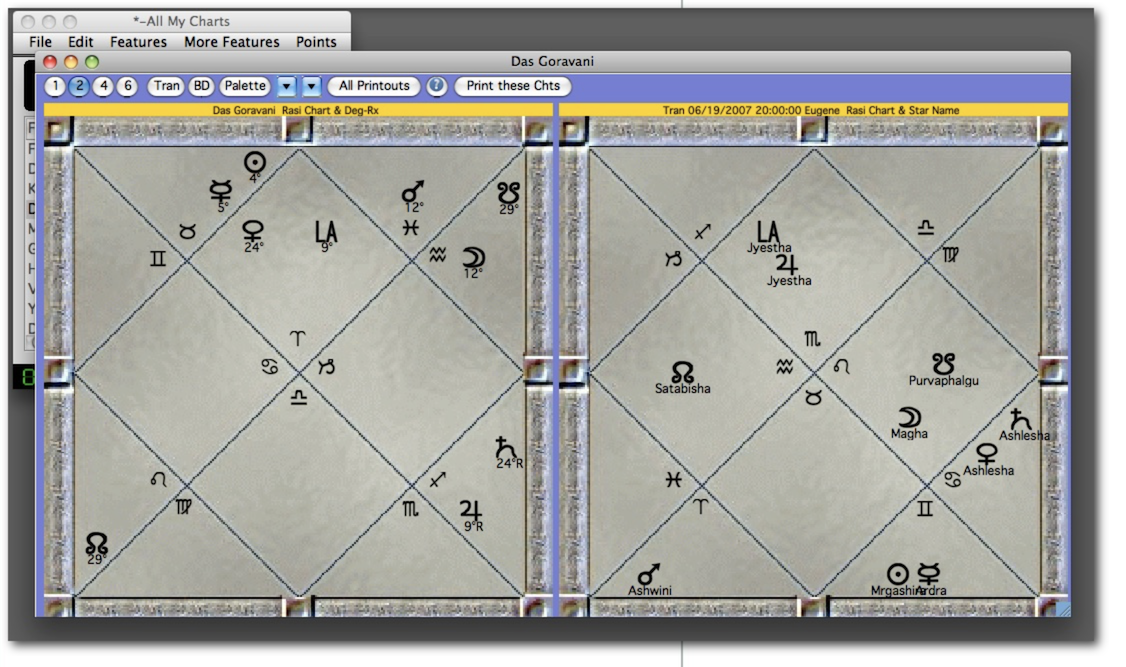Select Saturn symbol at 24°R in left chart

pyautogui.click(x=506, y=448)
